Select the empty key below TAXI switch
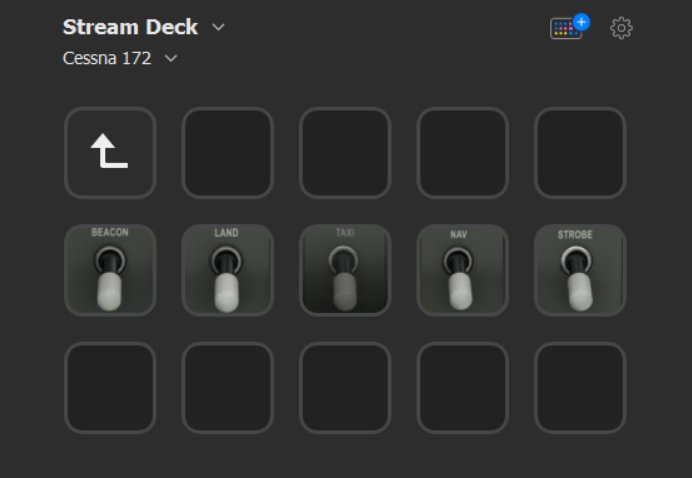Image resolution: width=692 pixels, height=478 pixels. tap(345, 388)
